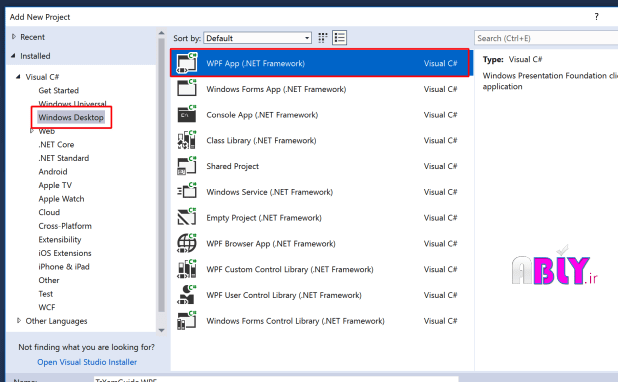Click the tree scrollbar up arrow
Viewport: 618px width, 382px height.
(161, 33)
